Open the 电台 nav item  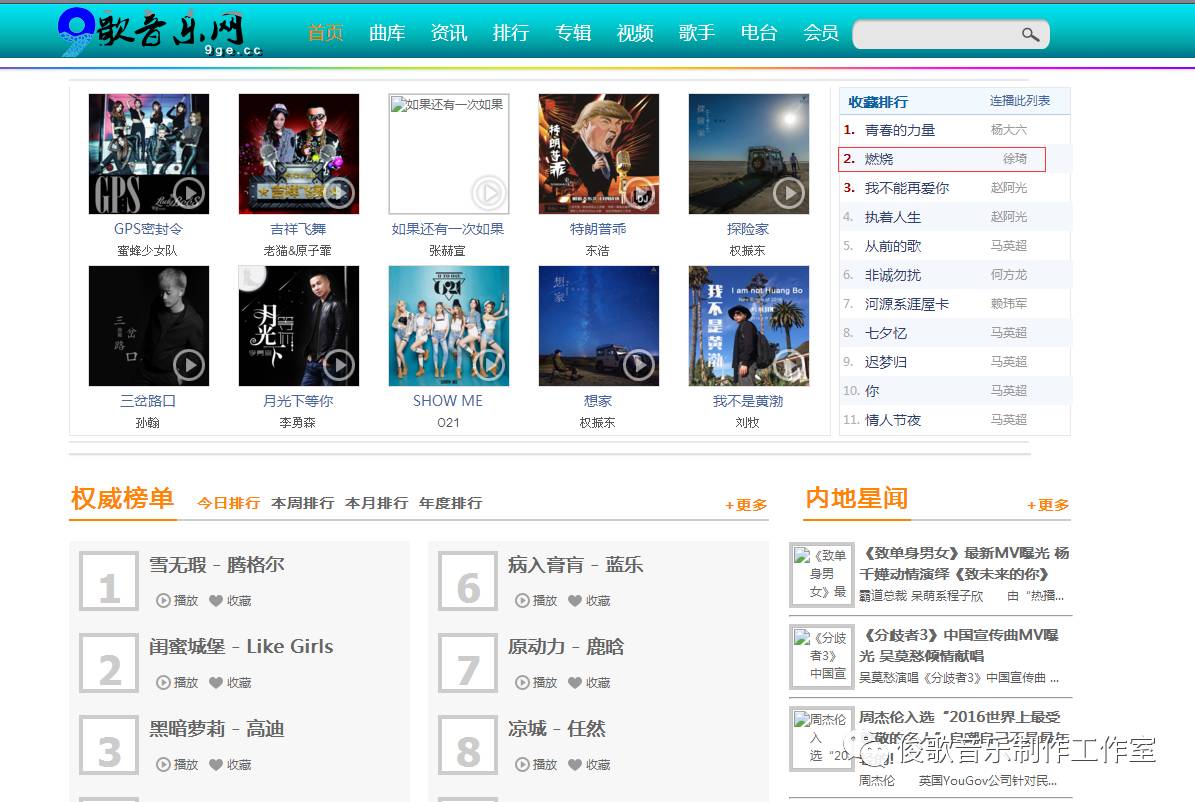click(758, 33)
